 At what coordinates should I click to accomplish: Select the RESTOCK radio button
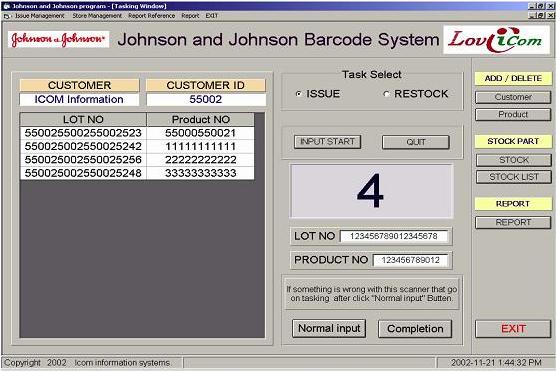coord(387,94)
